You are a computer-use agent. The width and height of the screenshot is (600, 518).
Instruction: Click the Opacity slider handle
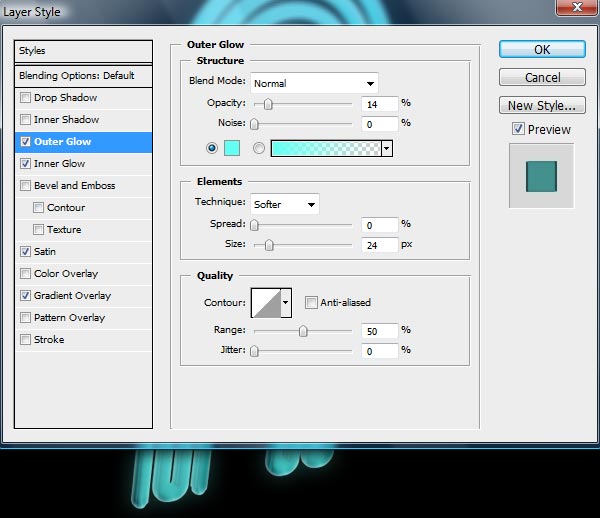pyautogui.click(x=268, y=104)
